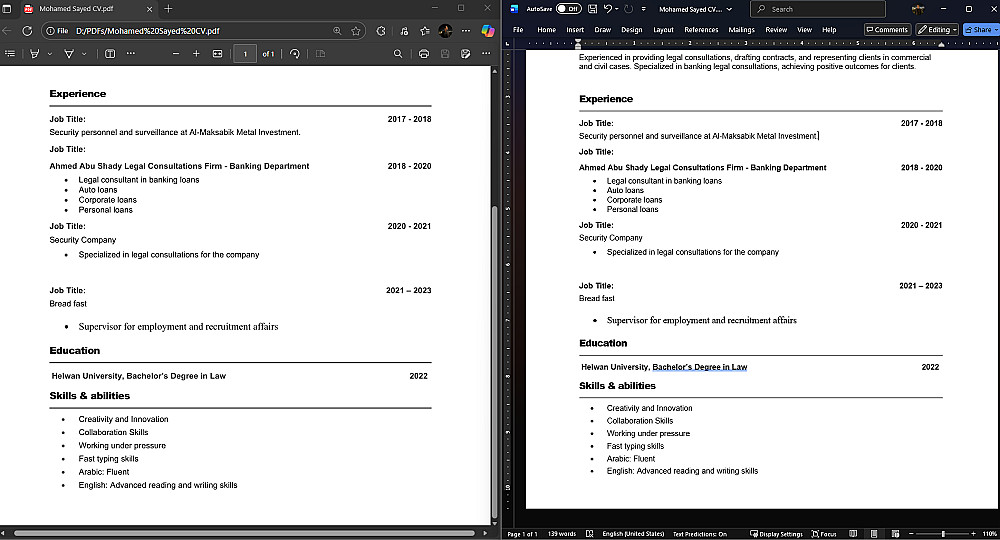The width and height of the screenshot is (1000, 540).
Task: Click Save as icon in PDF toolbar
Action: 466,54
